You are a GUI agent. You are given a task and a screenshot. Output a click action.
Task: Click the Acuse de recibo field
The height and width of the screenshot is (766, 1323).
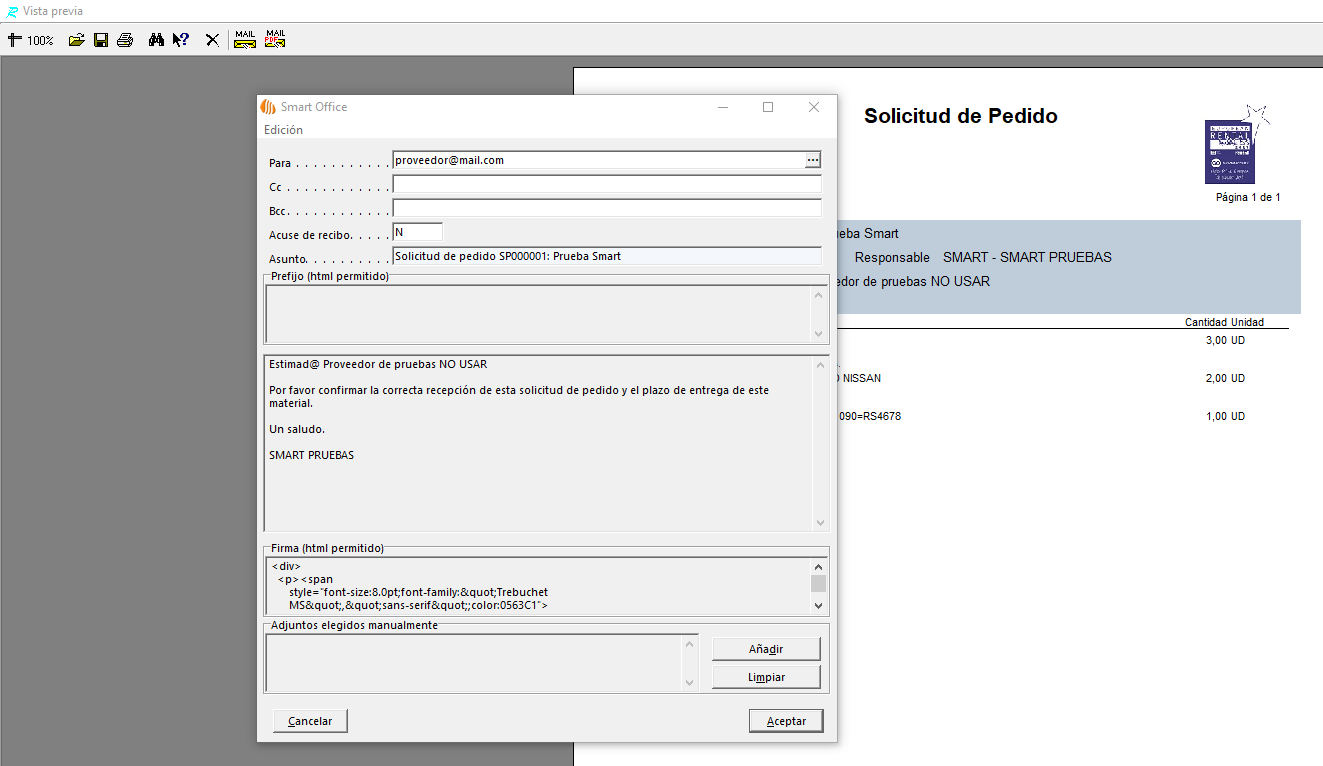click(417, 232)
